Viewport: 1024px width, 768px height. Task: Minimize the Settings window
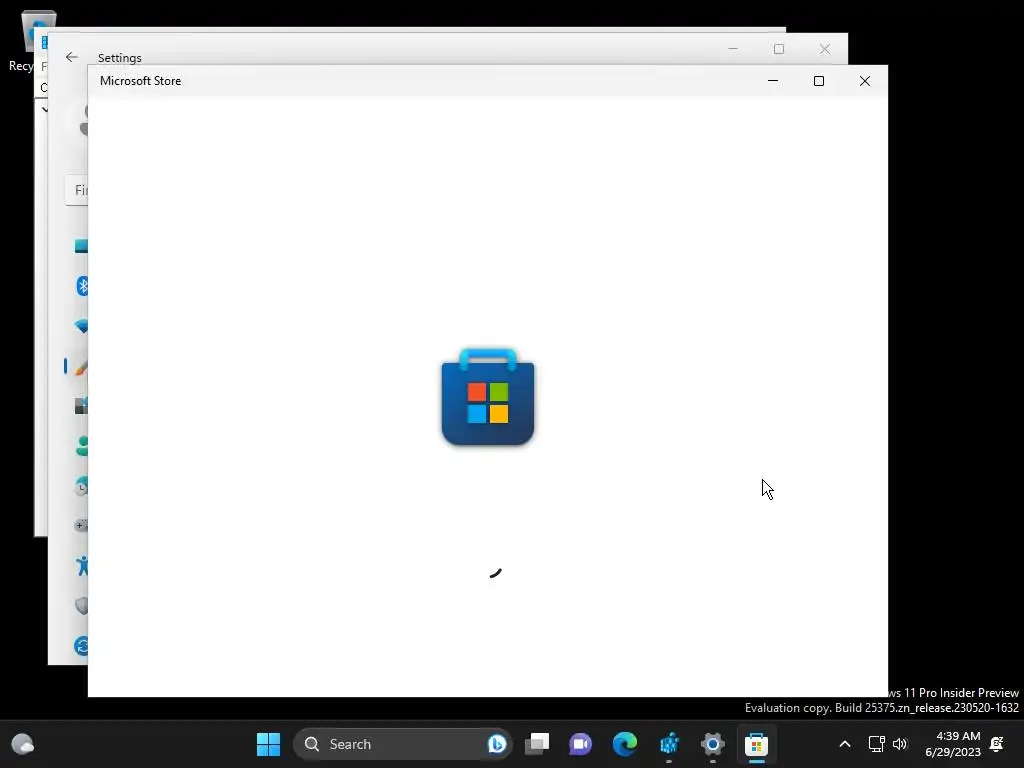point(733,49)
